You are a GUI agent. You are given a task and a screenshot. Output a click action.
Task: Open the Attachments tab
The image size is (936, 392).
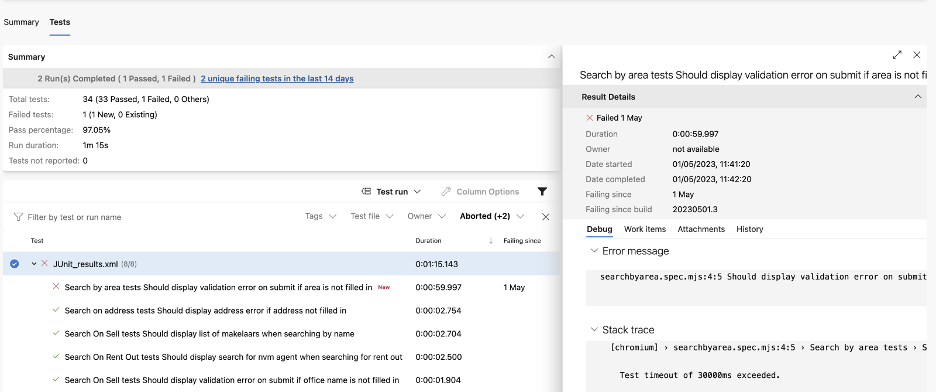[701, 229]
